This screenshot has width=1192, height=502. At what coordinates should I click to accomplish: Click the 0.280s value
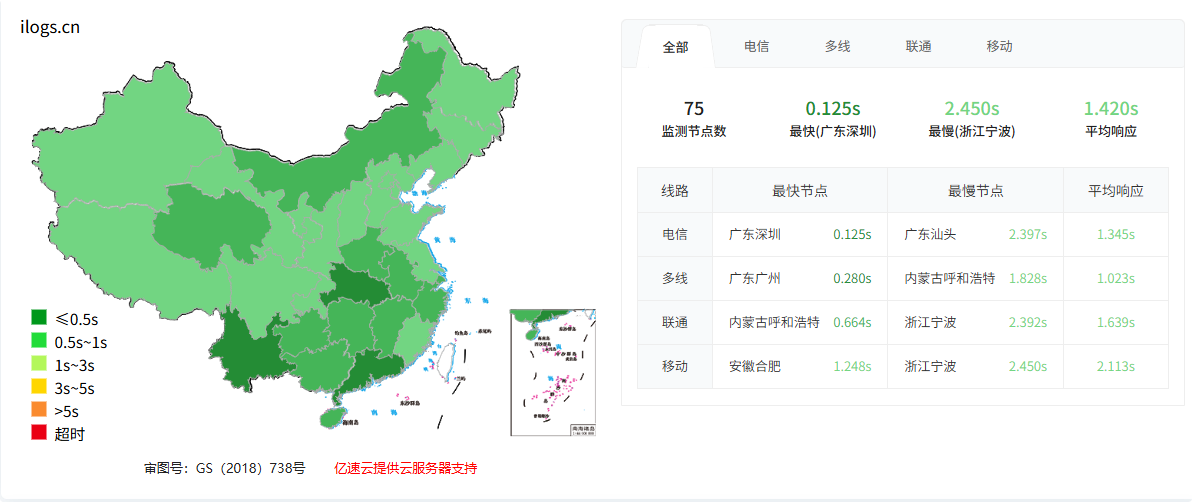point(852,278)
